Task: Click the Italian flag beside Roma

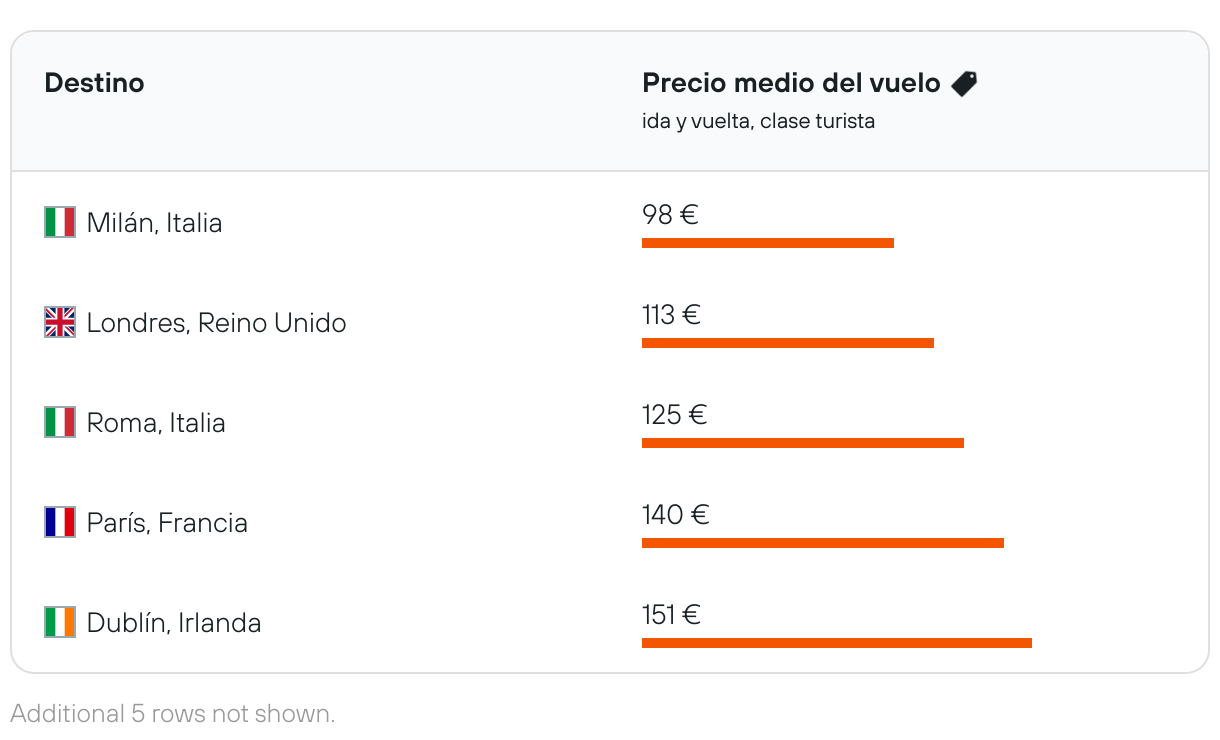Action: [60, 422]
